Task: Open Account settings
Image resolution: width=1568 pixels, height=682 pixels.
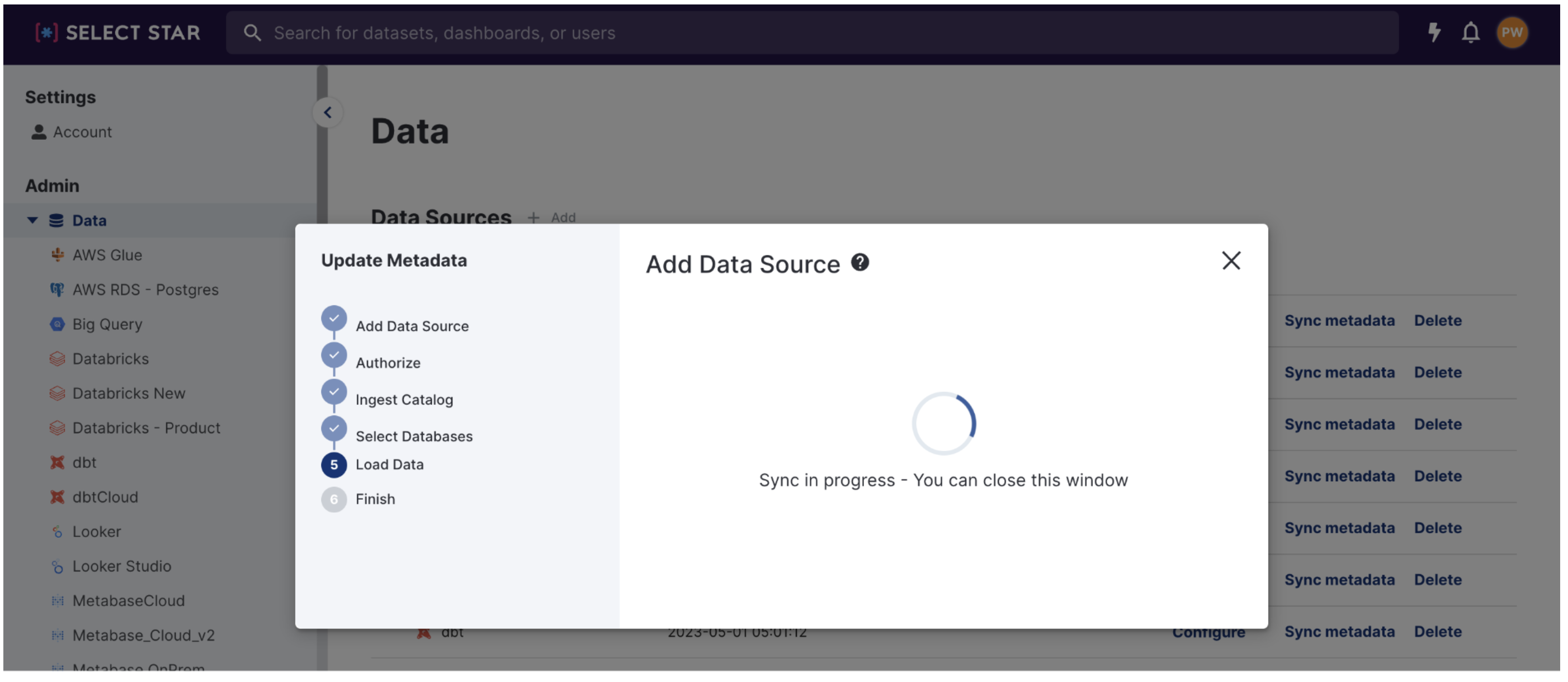Action: pyautogui.click(x=82, y=132)
